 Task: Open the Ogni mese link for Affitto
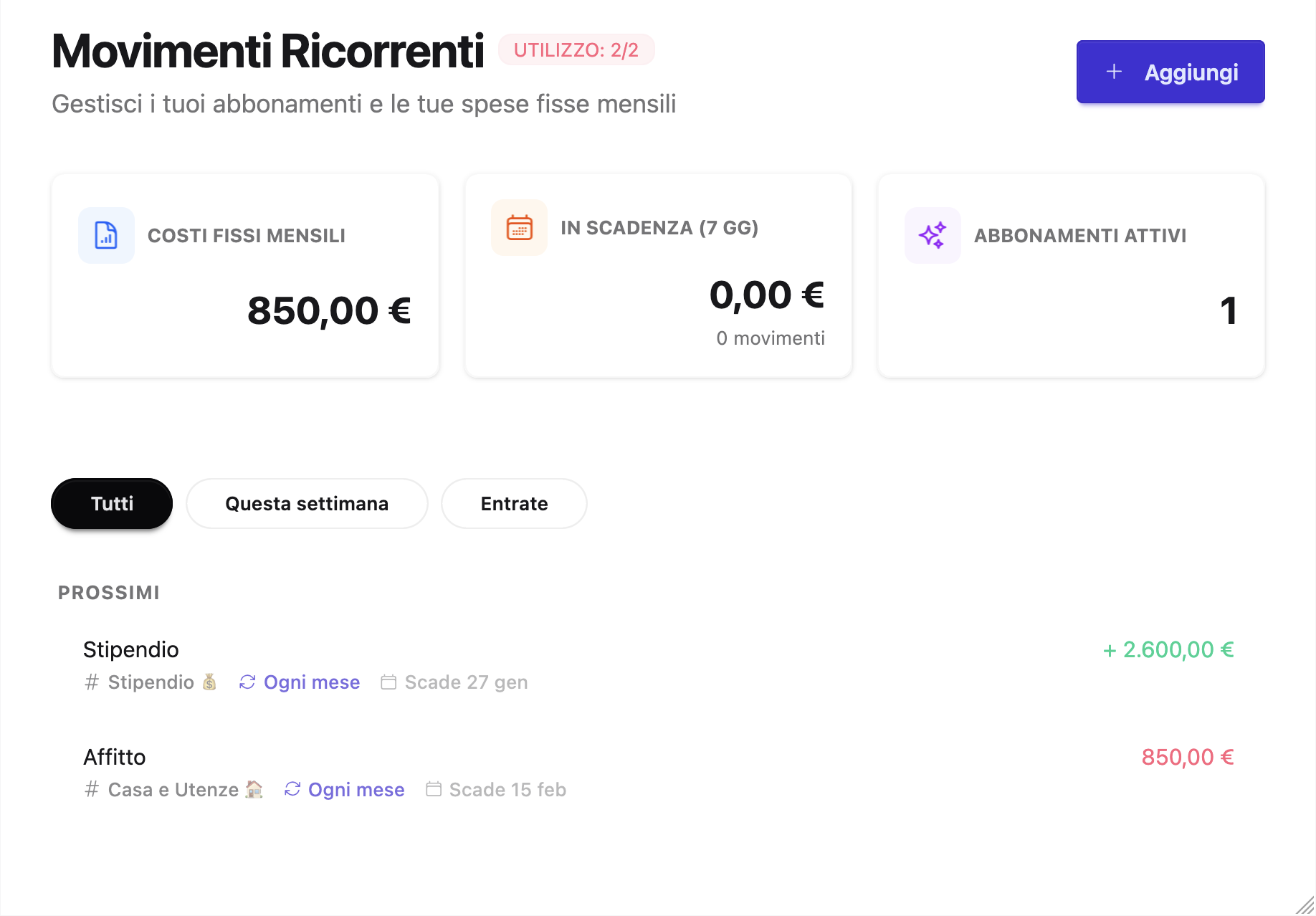point(356,789)
